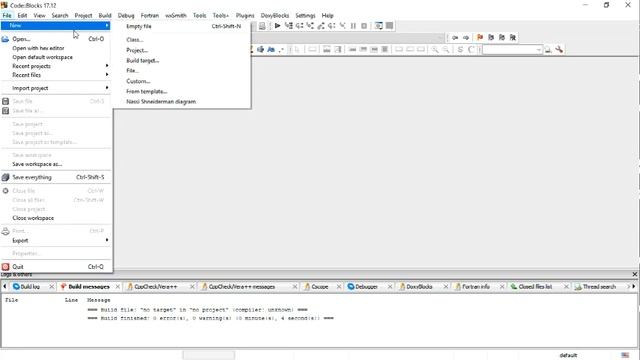Click the Jump back arrow icon
The height and width of the screenshot is (360, 640).
pyautogui.click(x=455, y=38)
